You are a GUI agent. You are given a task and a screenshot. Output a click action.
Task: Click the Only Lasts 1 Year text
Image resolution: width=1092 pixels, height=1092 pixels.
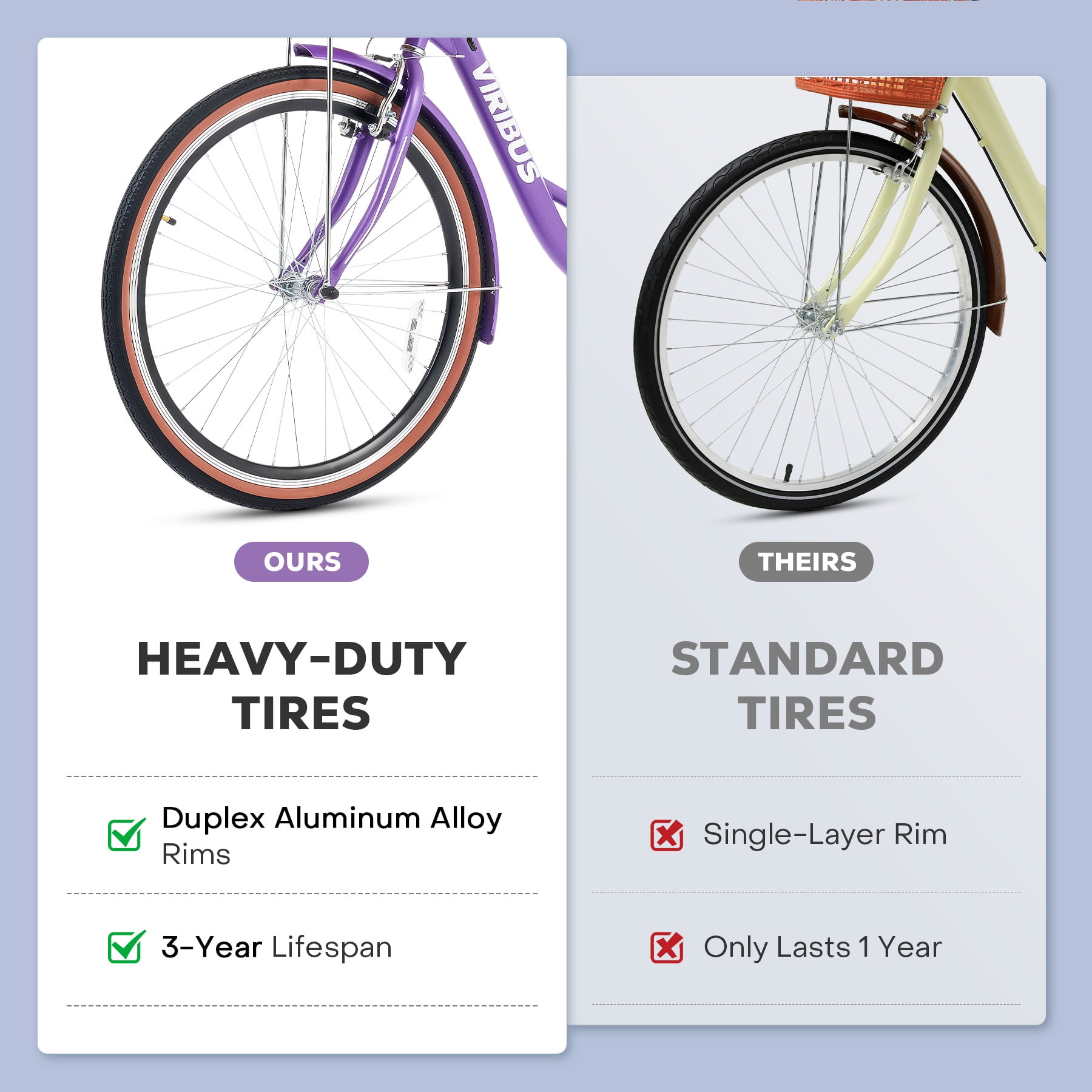pyautogui.click(x=823, y=947)
